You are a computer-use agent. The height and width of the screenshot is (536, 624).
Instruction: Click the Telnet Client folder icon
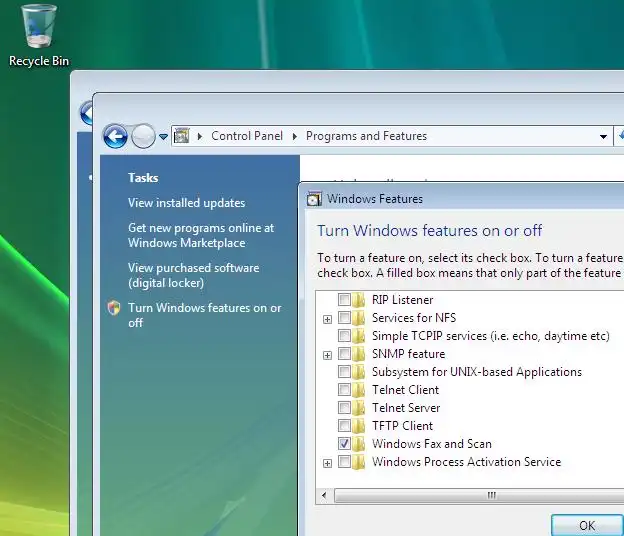359,390
